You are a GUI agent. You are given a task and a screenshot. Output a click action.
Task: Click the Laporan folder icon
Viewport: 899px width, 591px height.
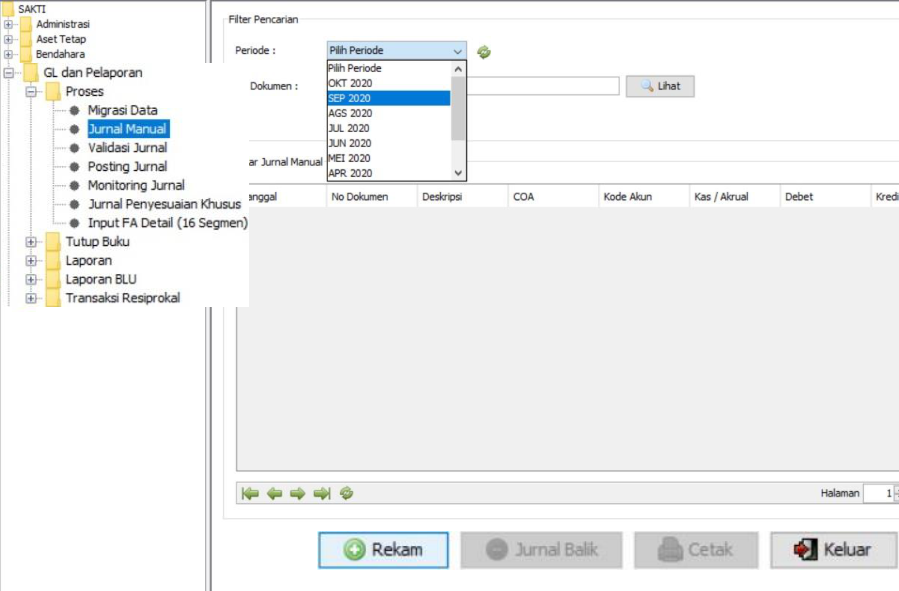[x=53, y=261]
